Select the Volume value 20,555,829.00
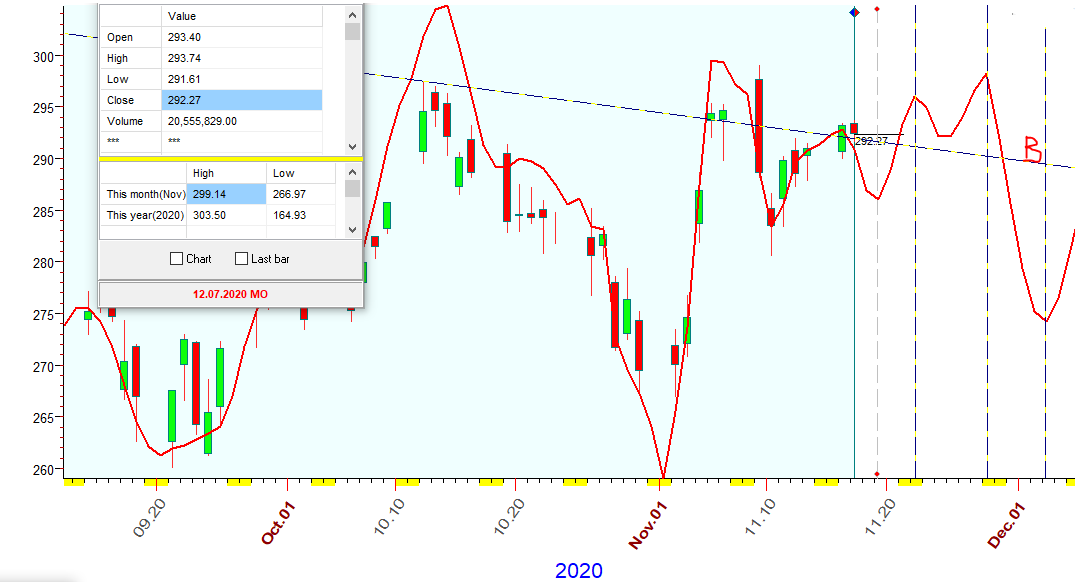The width and height of the screenshot is (1087, 582). [x=242, y=121]
